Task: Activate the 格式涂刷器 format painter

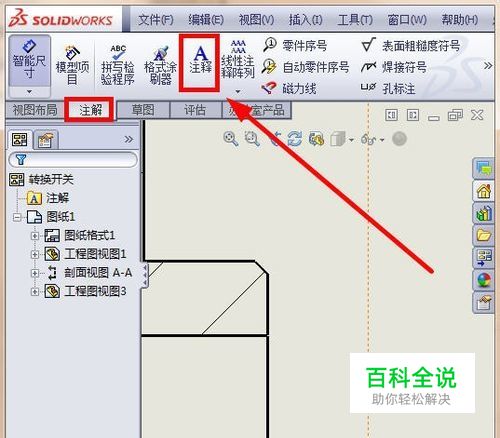Action: (x=160, y=65)
